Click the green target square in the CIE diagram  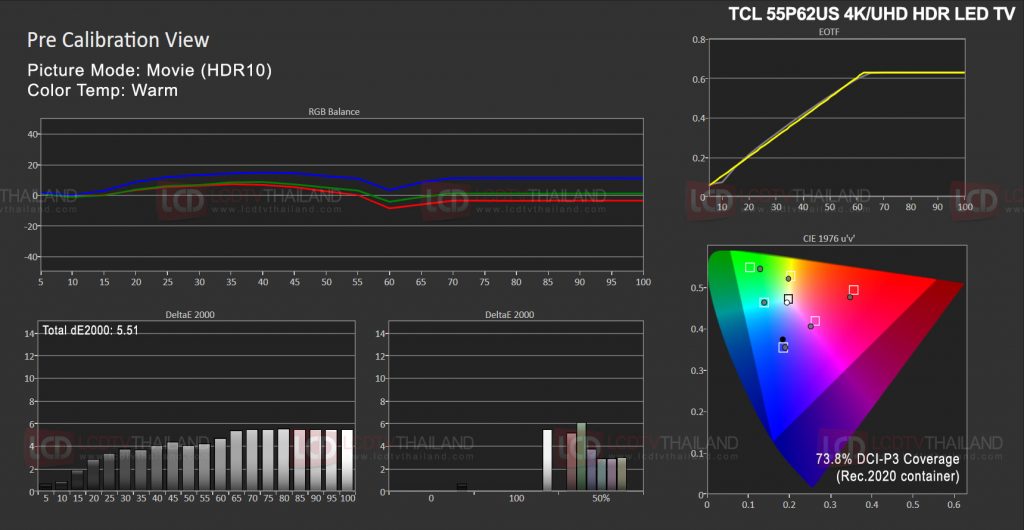[750, 268]
